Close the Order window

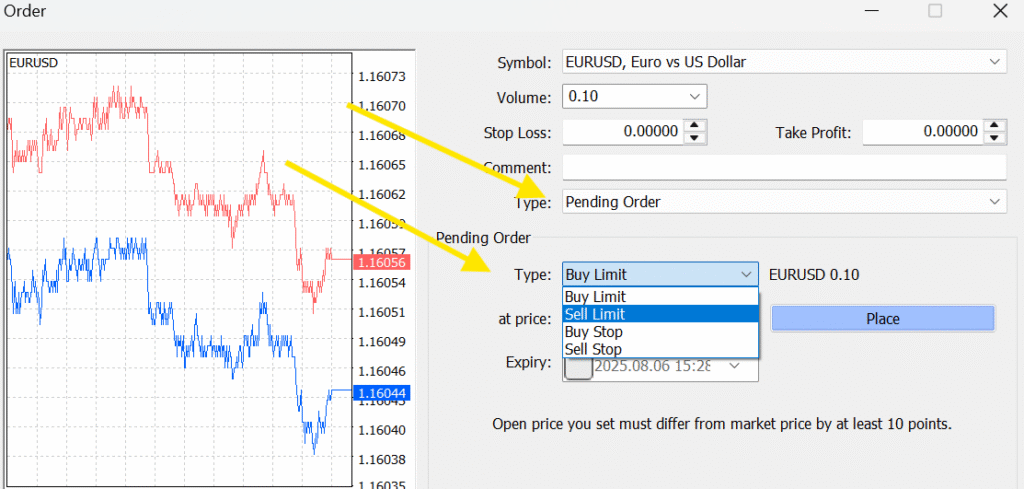[999, 12]
